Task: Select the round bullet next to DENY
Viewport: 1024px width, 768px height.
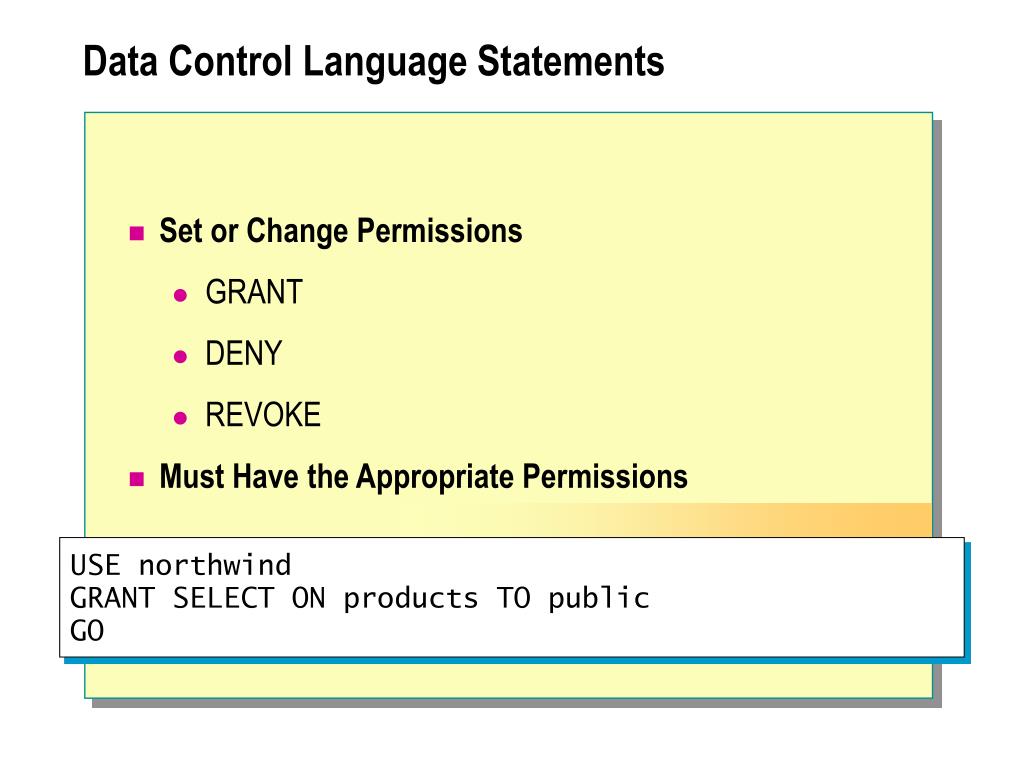Action: [x=181, y=357]
